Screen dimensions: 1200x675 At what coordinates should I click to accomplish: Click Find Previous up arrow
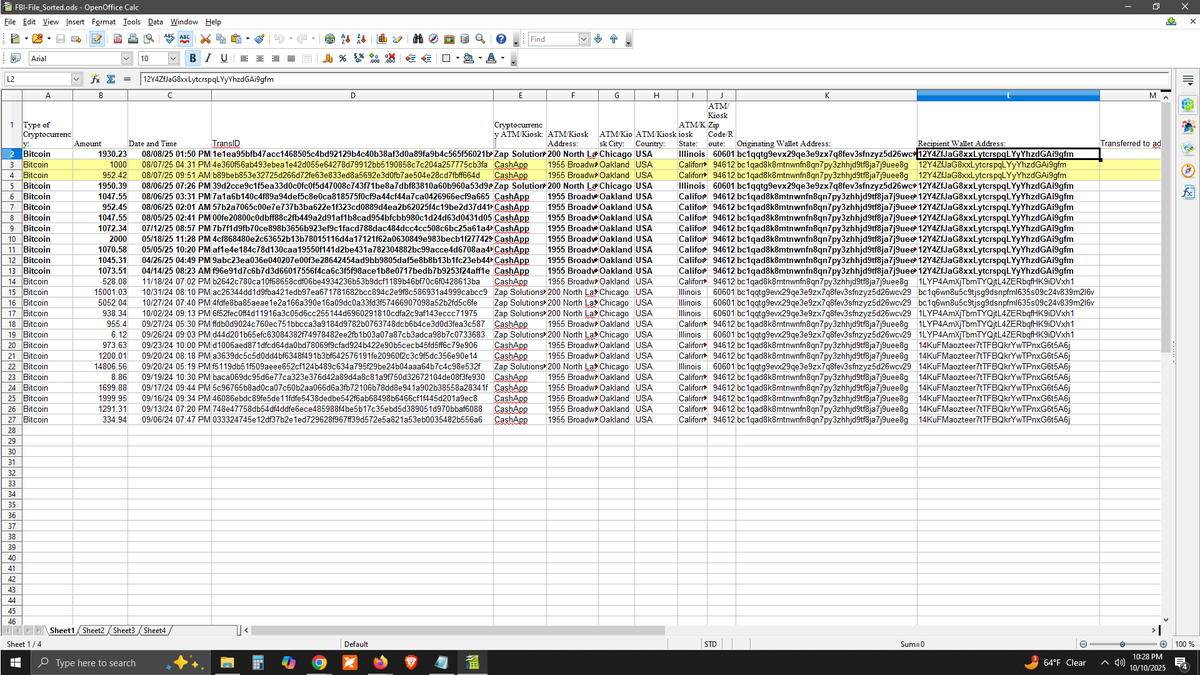click(x=614, y=39)
